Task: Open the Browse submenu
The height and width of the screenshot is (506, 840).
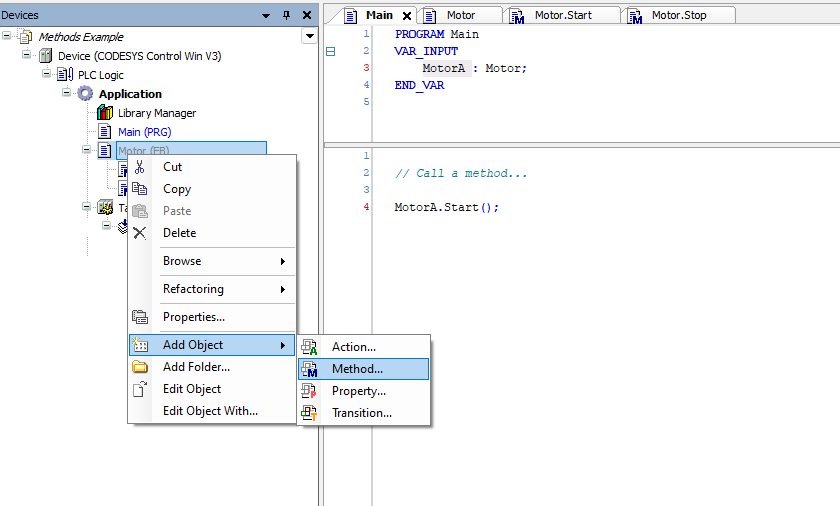Action: (212, 261)
